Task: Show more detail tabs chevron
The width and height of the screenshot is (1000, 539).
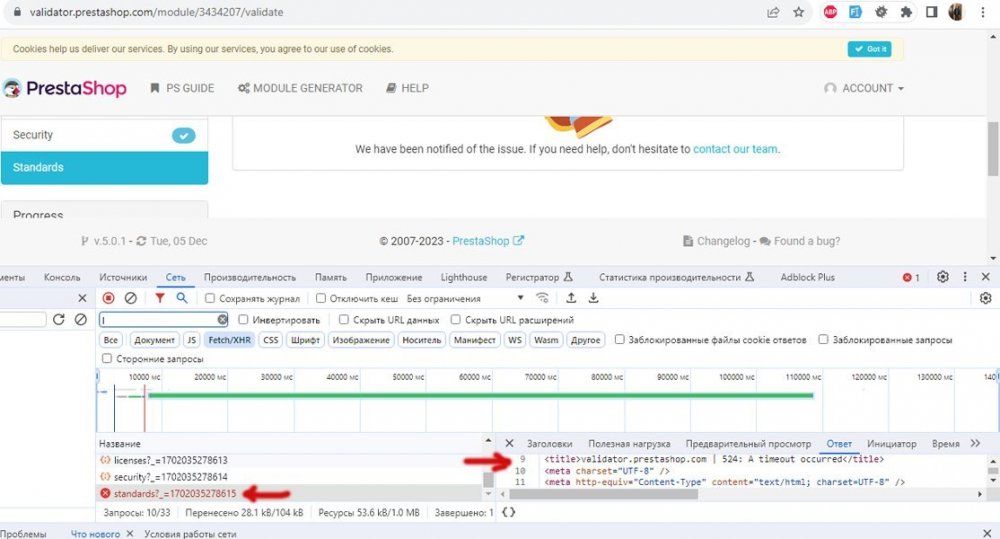Action: click(x=975, y=443)
